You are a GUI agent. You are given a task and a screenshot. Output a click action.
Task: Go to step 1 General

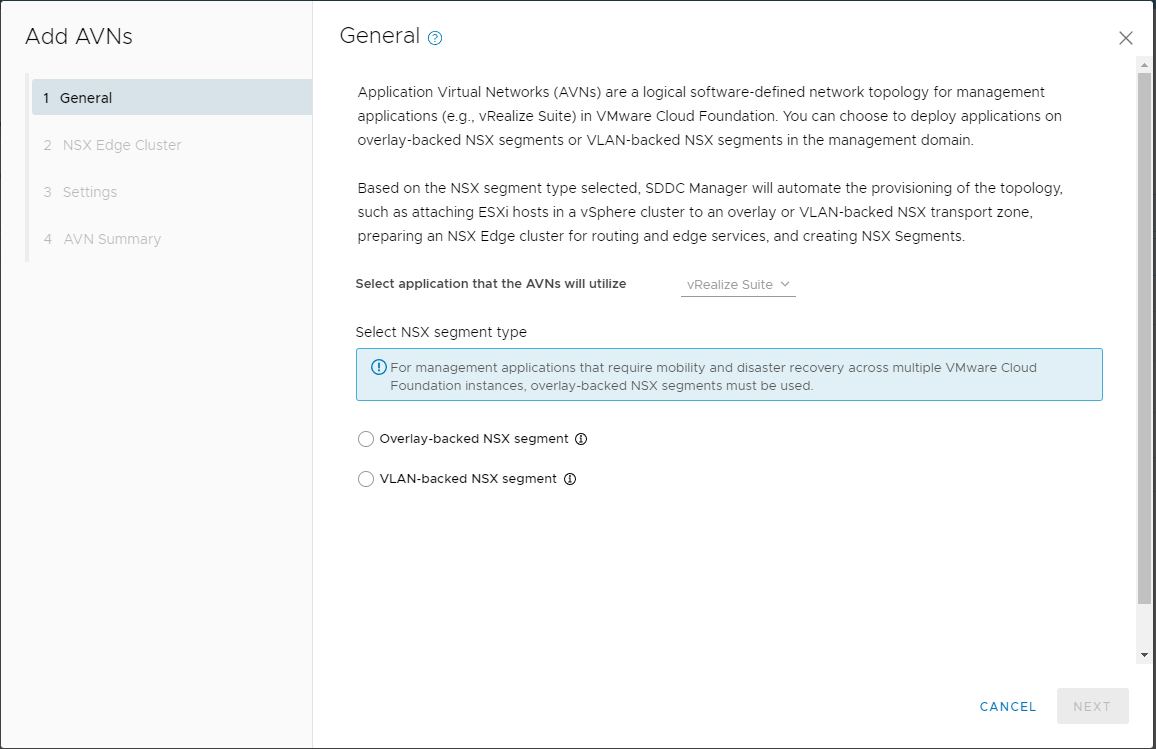86,98
